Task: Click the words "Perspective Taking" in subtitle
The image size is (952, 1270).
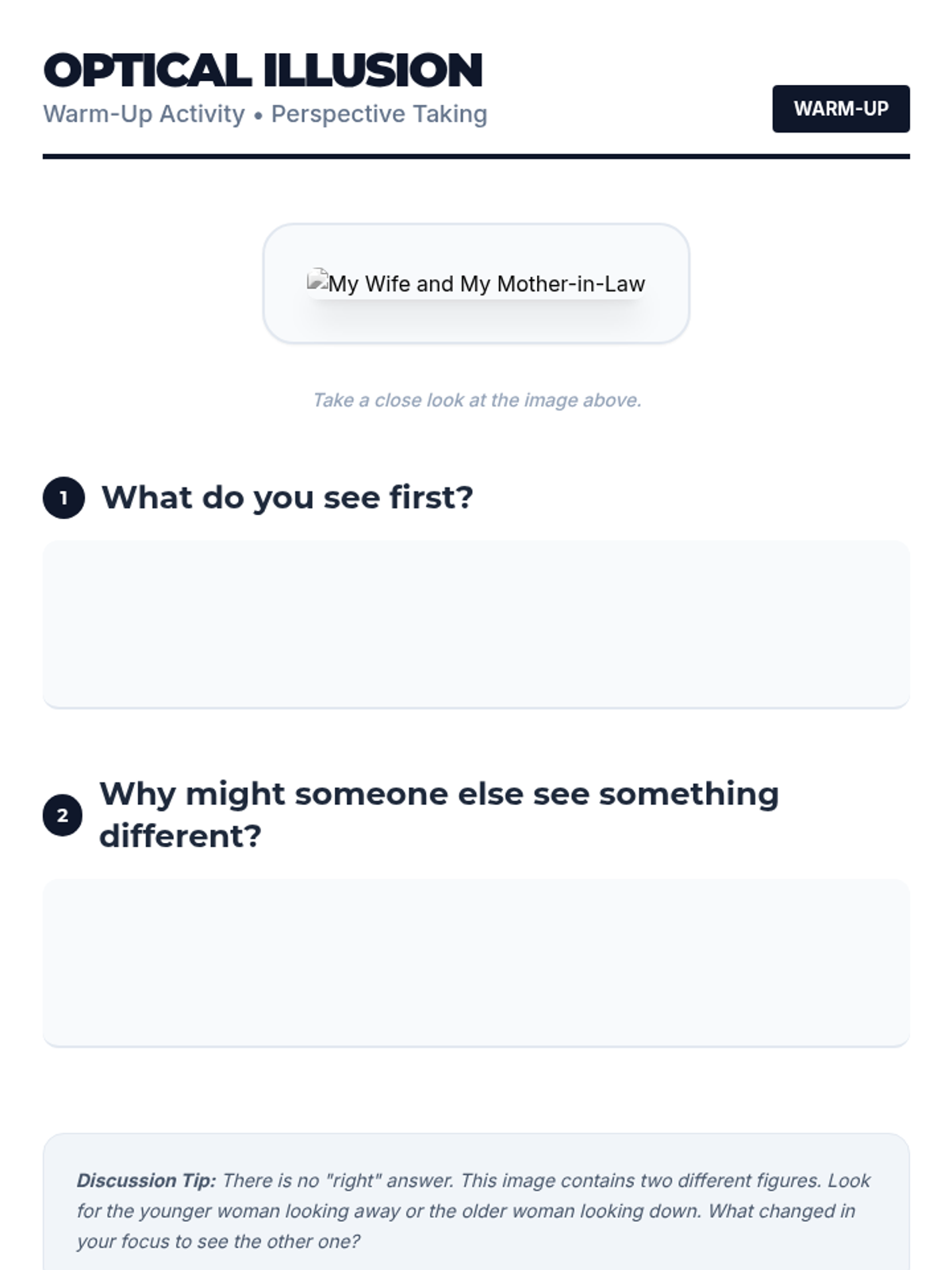Action: coord(379,114)
